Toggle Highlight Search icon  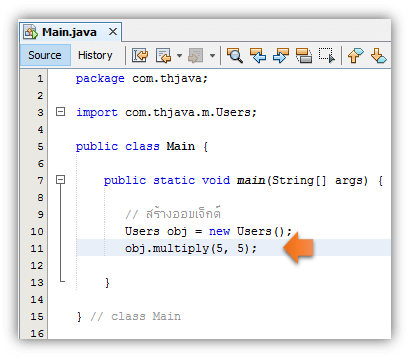(304, 55)
